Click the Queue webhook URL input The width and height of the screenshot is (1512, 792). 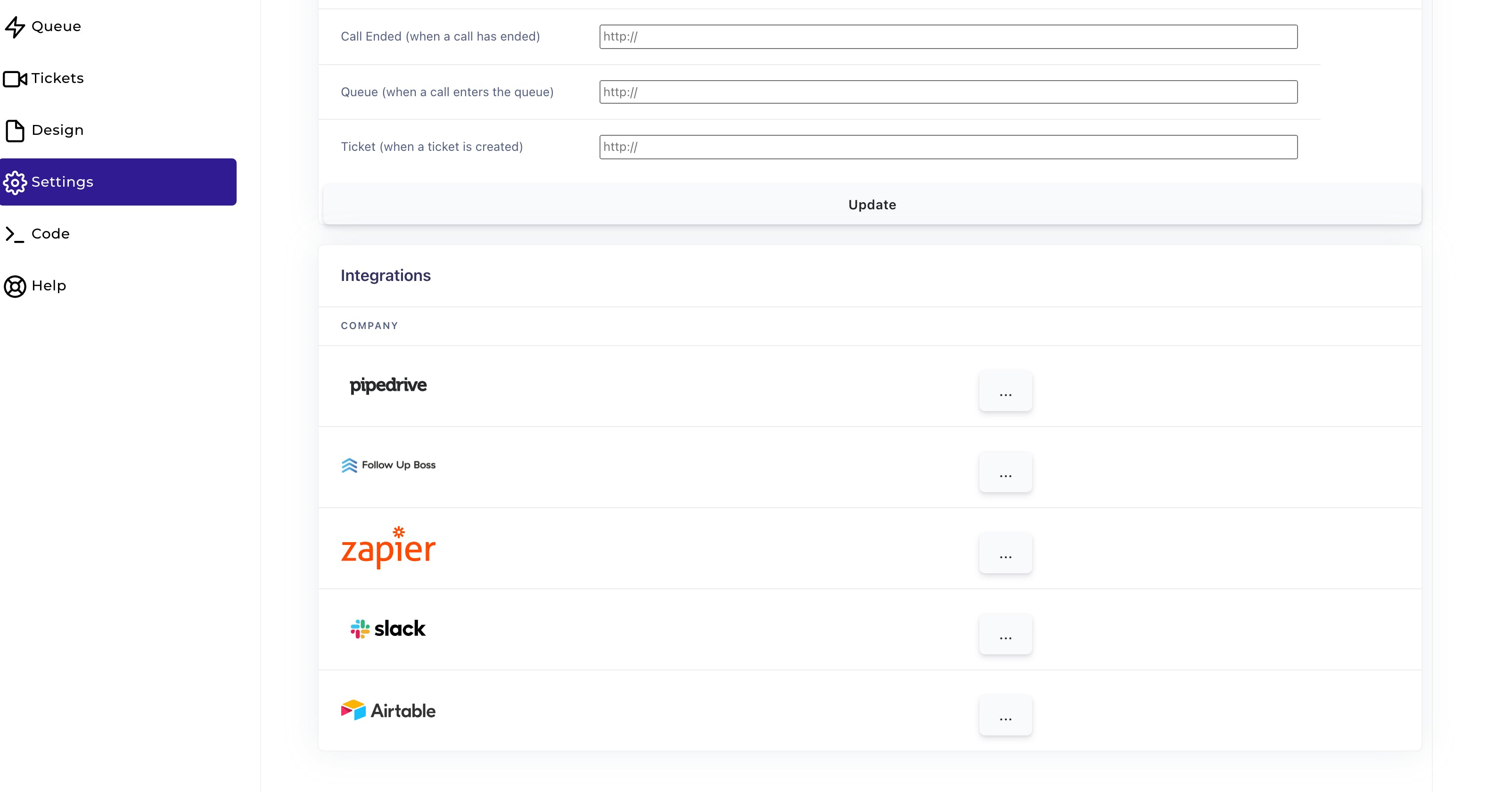[x=948, y=92]
